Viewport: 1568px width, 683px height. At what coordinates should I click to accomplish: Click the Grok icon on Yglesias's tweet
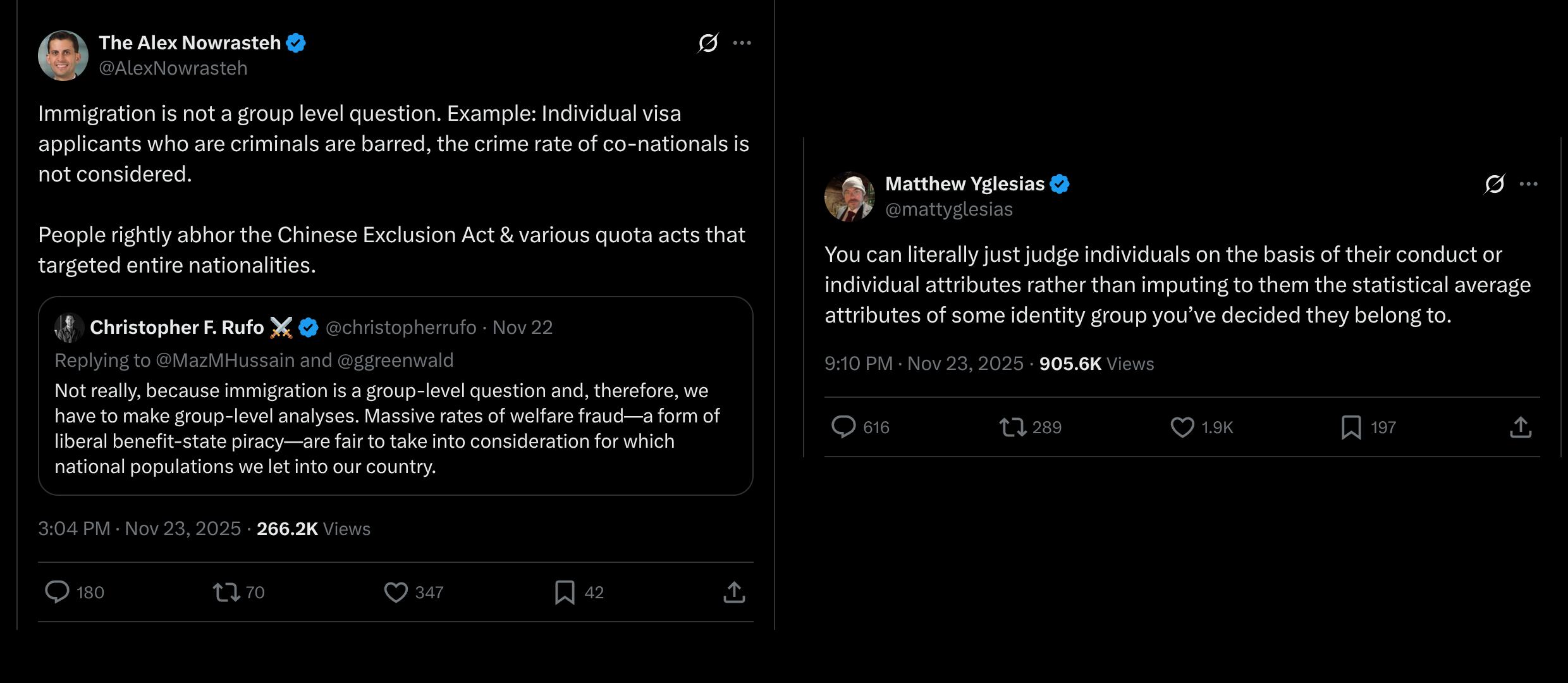[x=1494, y=184]
